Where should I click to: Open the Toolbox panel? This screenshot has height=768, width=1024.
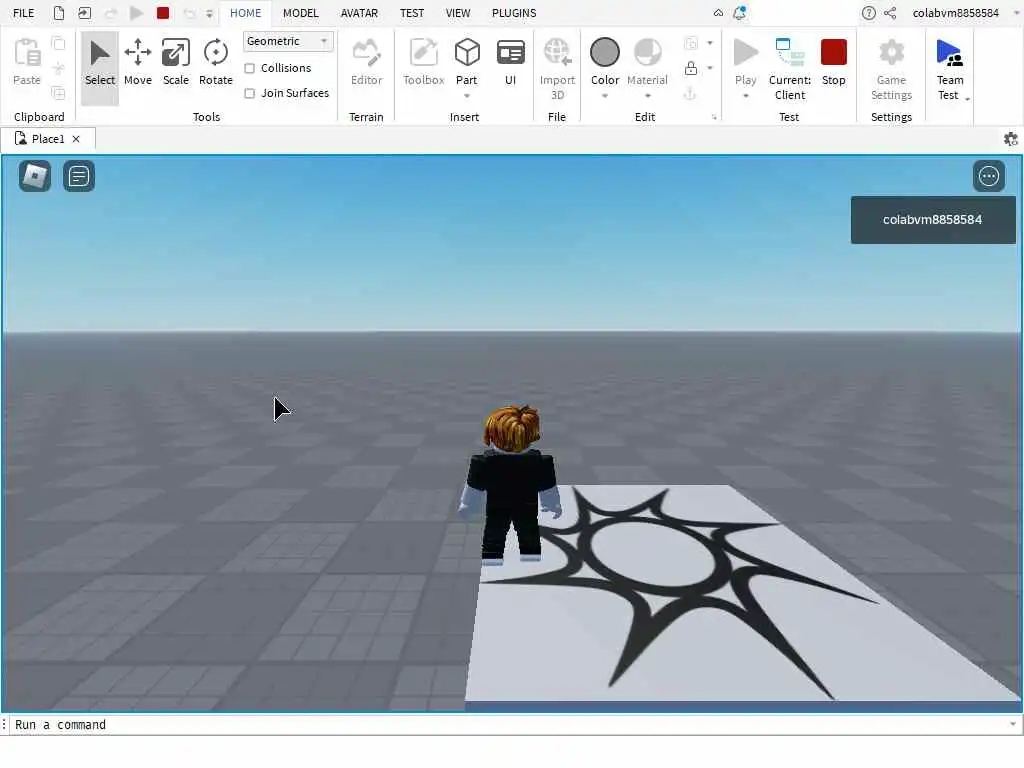click(x=423, y=63)
